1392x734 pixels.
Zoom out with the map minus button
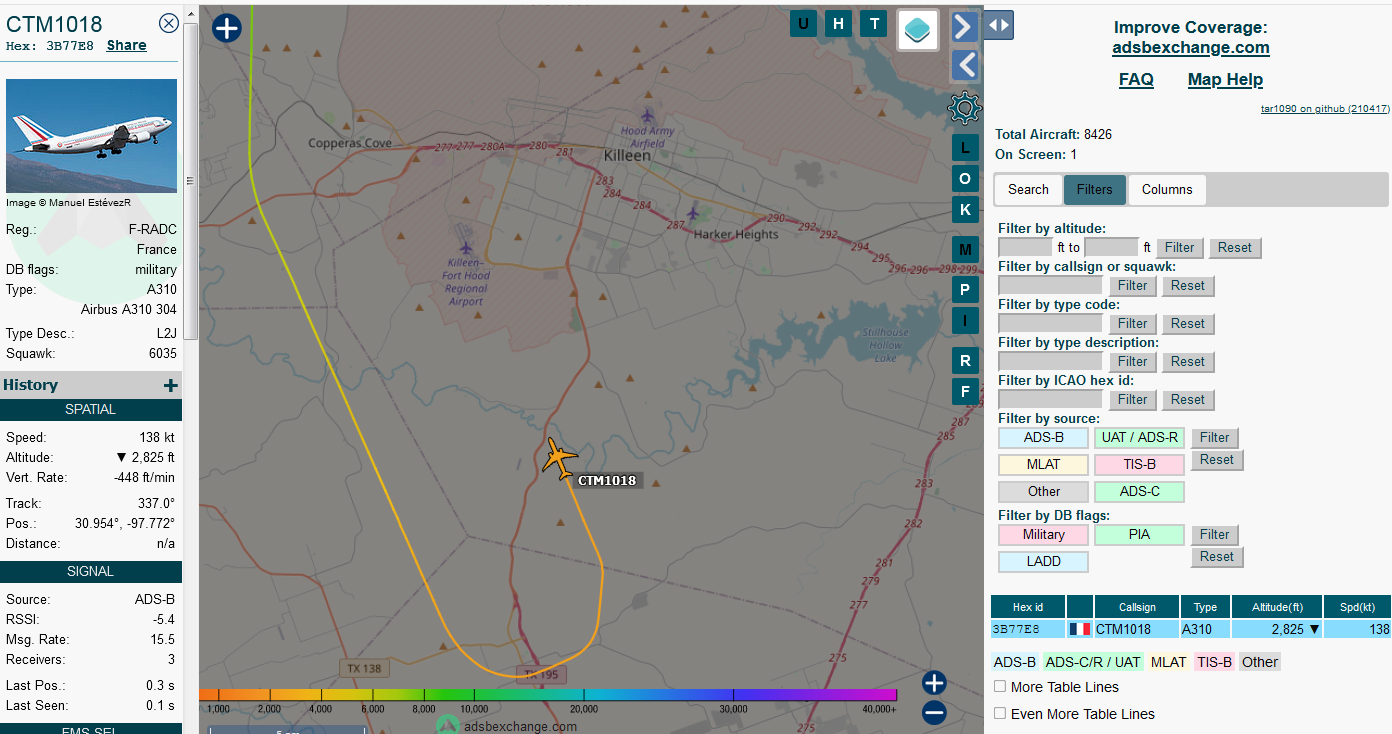934,713
